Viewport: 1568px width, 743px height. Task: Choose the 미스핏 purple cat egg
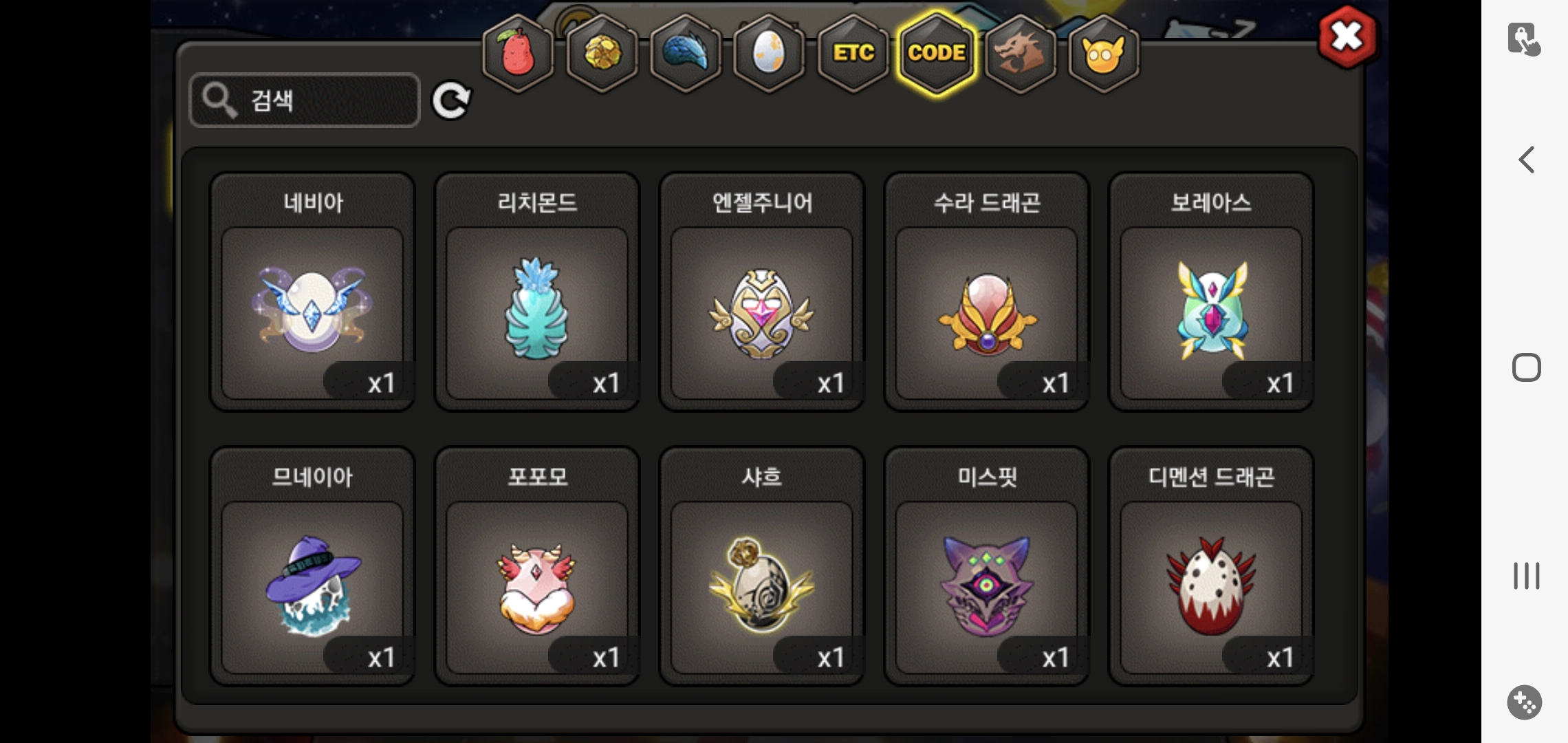pos(987,566)
